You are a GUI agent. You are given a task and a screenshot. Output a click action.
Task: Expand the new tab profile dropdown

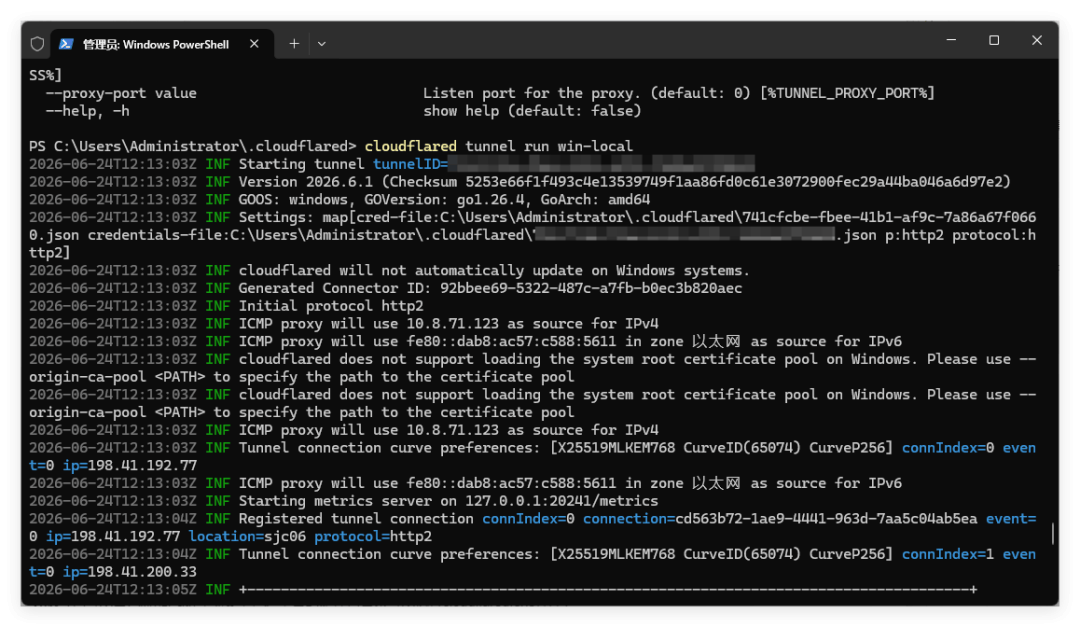pyautogui.click(x=322, y=43)
